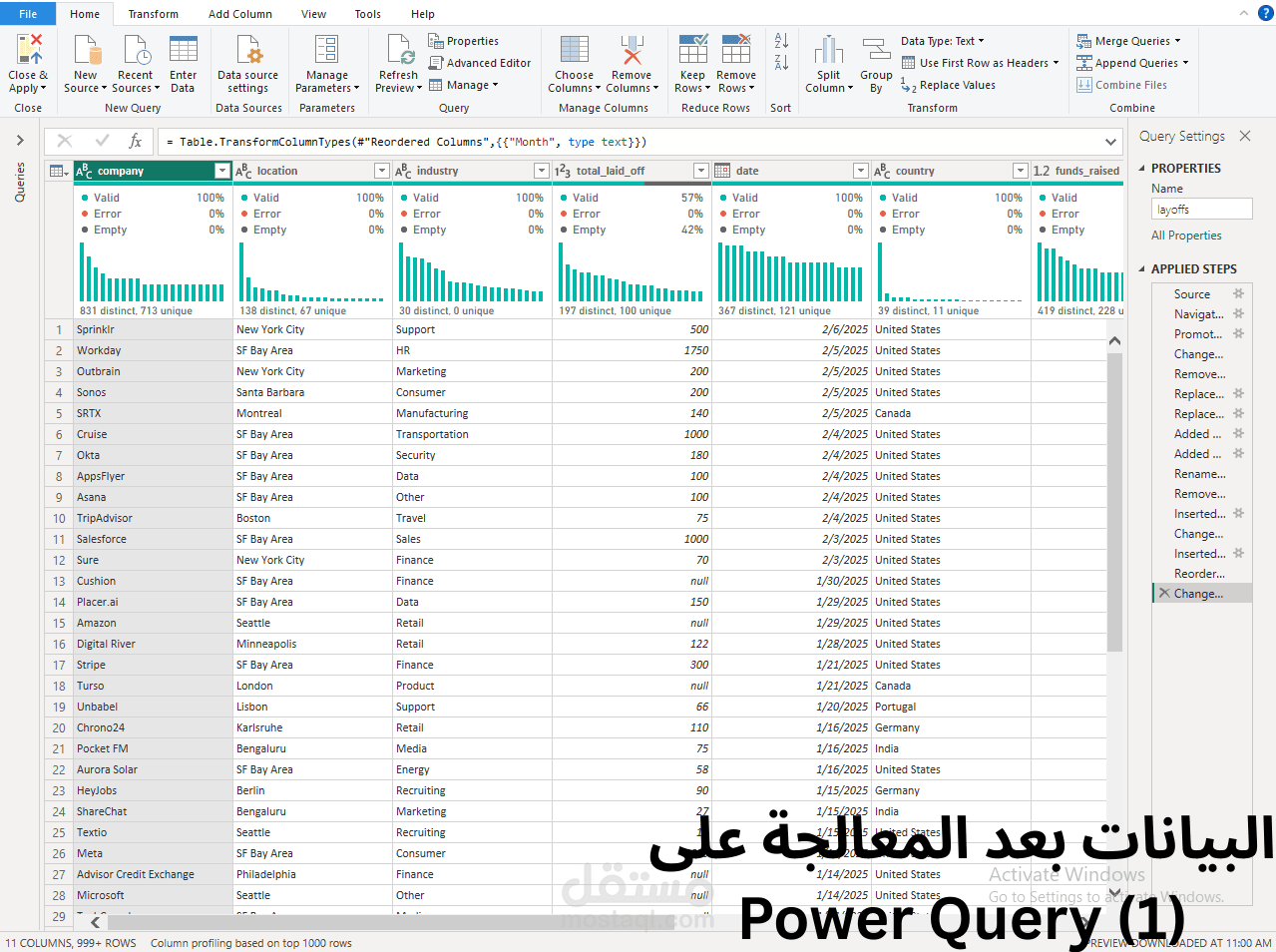
Task: Switch to the Help tab
Action: click(423, 14)
